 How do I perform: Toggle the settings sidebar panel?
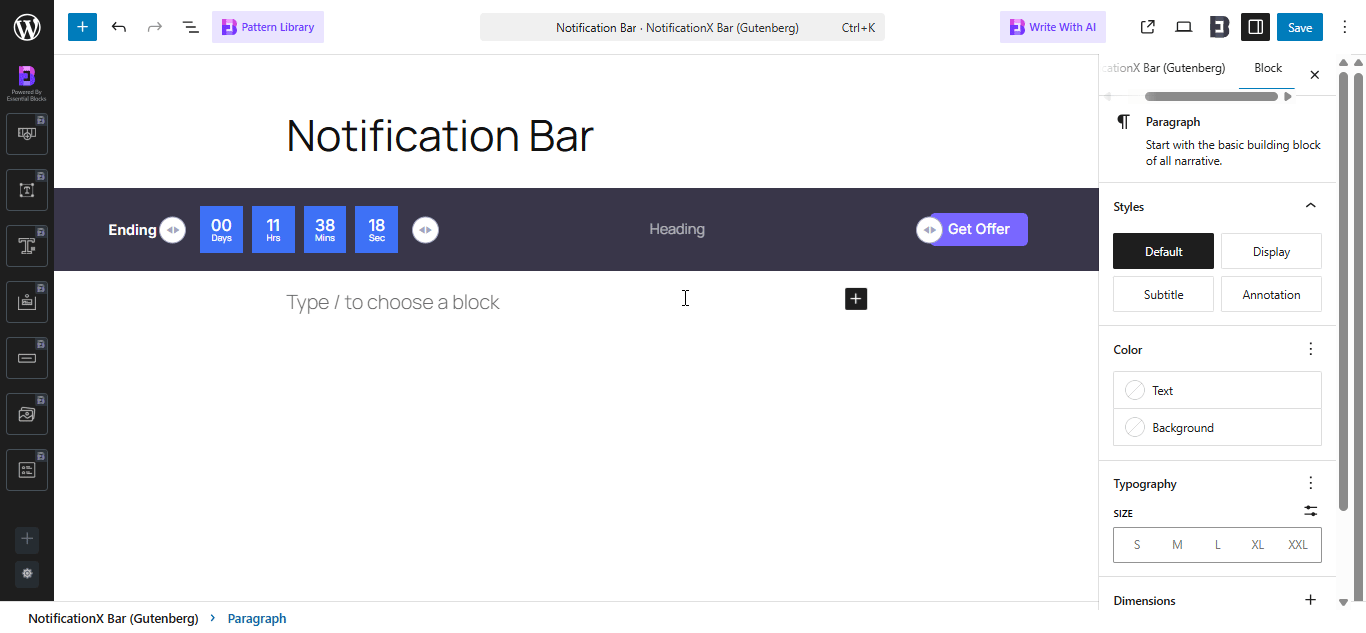point(1255,27)
